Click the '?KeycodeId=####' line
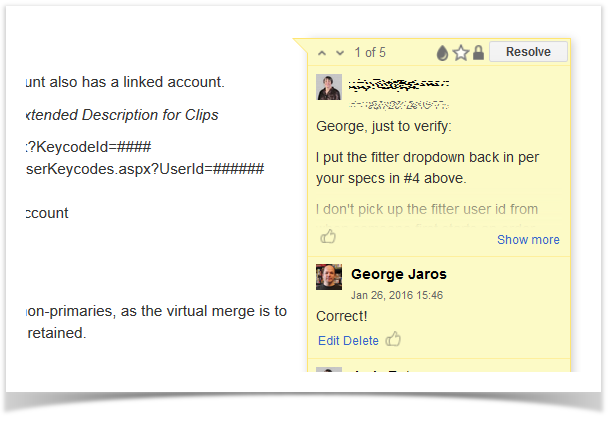The image size is (615, 421). click(x=89, y=147)
